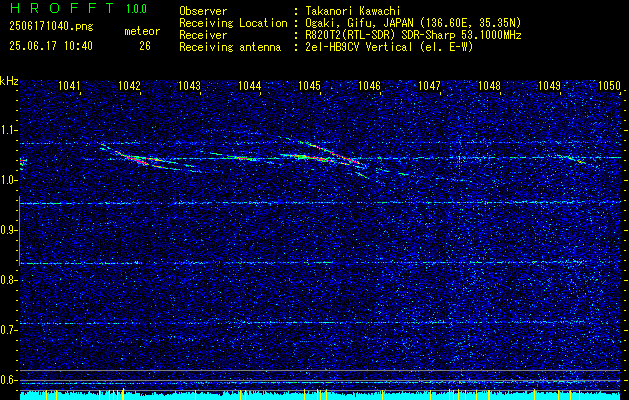The height and width of the screenshot is (400, 629).
Task: Click the Receiving Location label
Action: click(233, 23)
